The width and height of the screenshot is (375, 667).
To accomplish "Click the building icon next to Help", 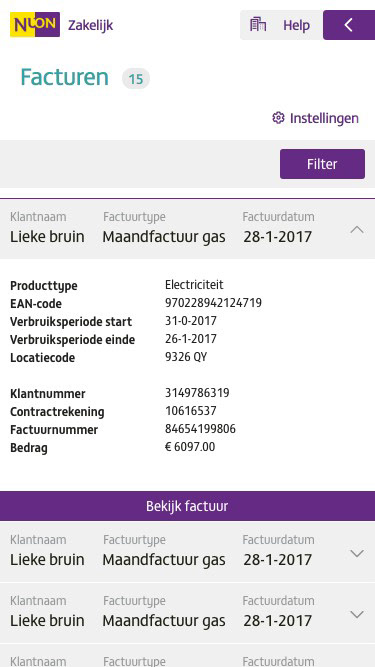I will [x=258, y=25].
